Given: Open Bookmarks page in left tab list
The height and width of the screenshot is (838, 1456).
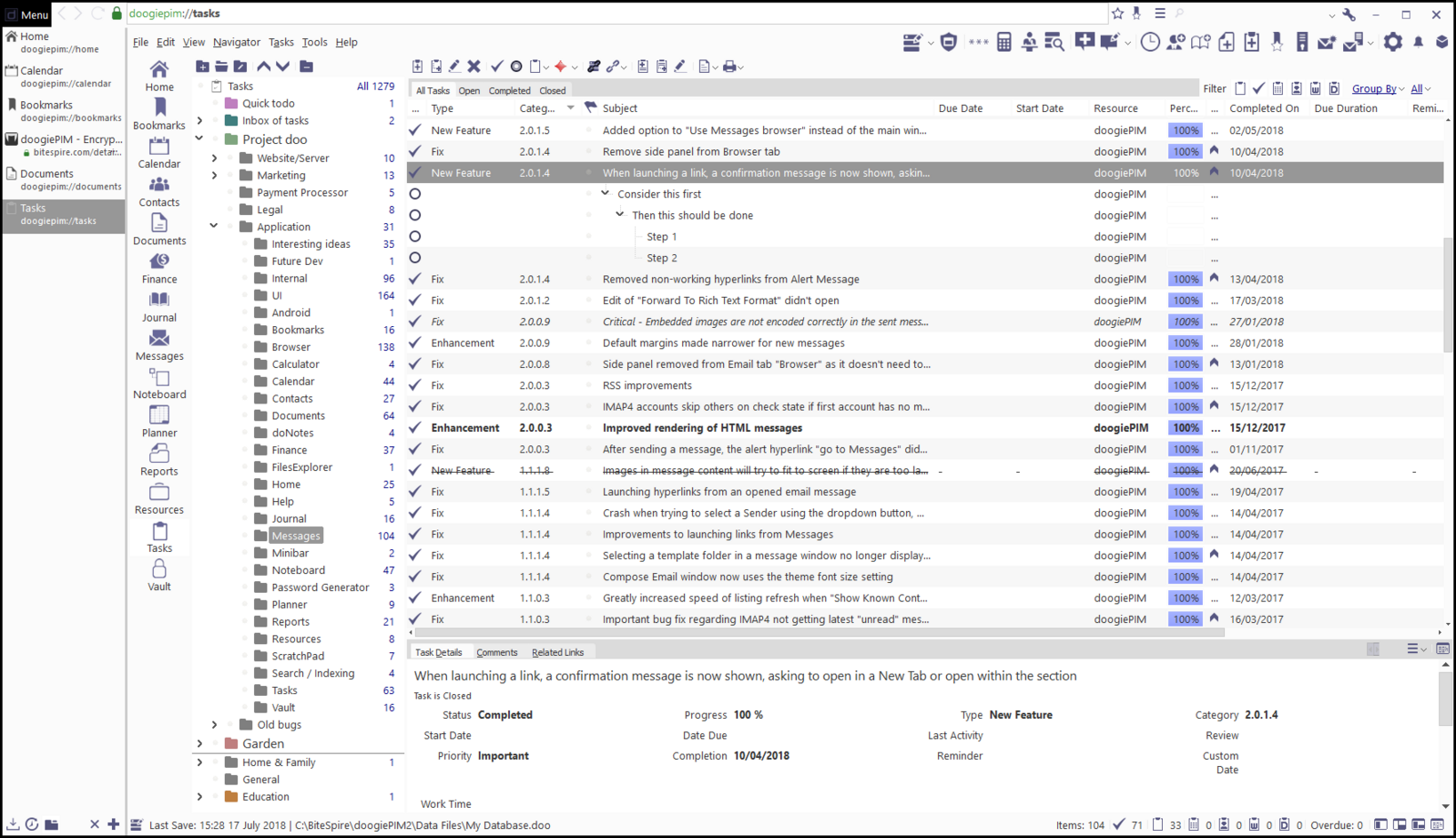Looking at the screenshot, I should (x=64, y=110).
